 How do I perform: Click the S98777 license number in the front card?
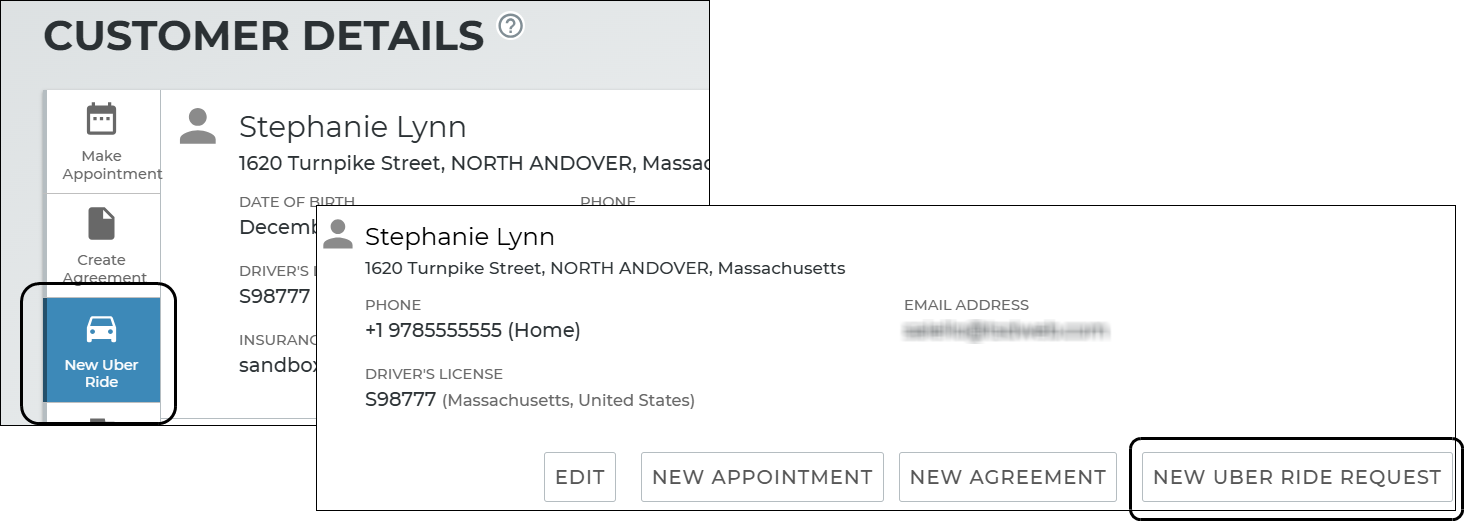[400, 400]
